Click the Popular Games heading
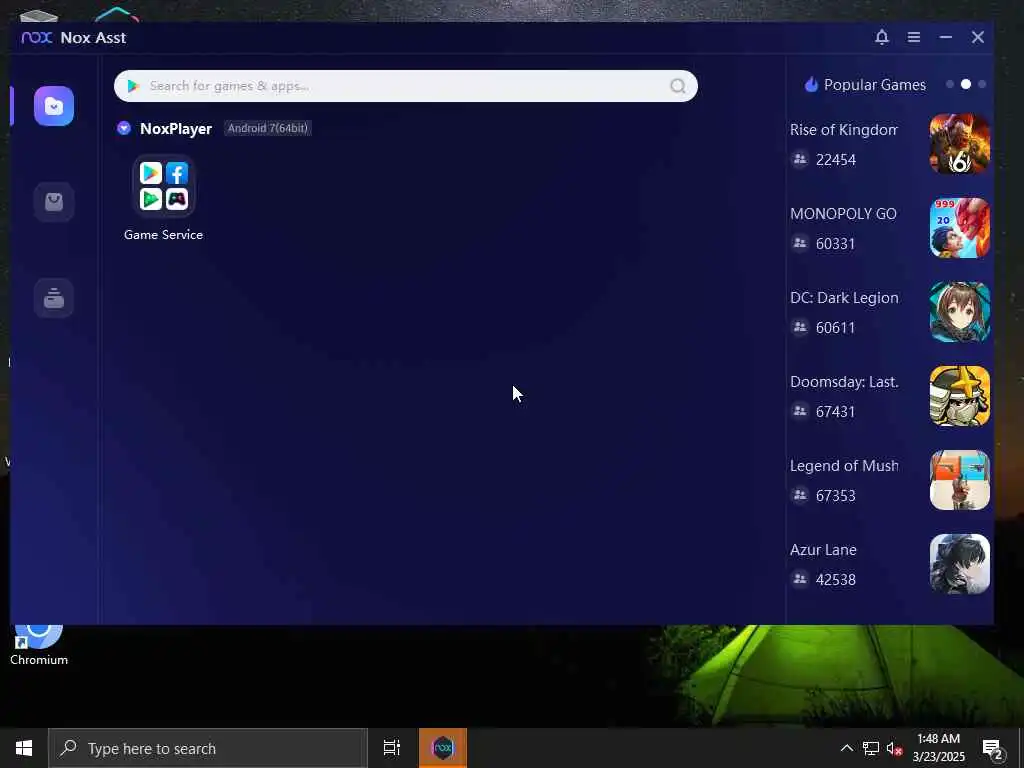The height and width of the screenshot is (768, 1024). (x=874, y=85)
